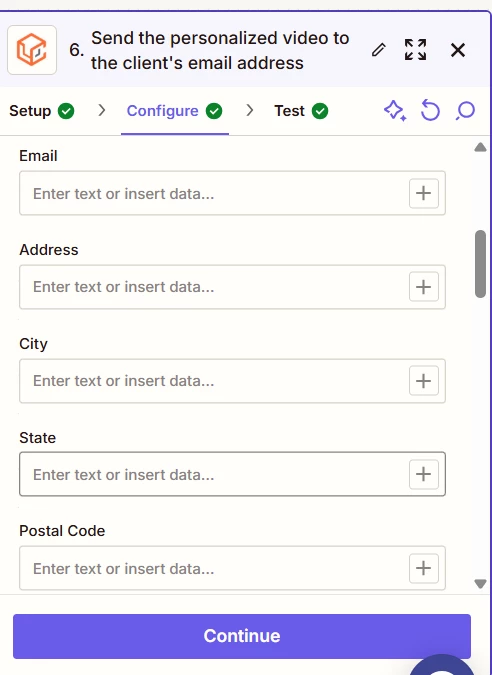Click the undo/revert arrow icon
The height and width of the screenshot is (675, 492).
430,110
